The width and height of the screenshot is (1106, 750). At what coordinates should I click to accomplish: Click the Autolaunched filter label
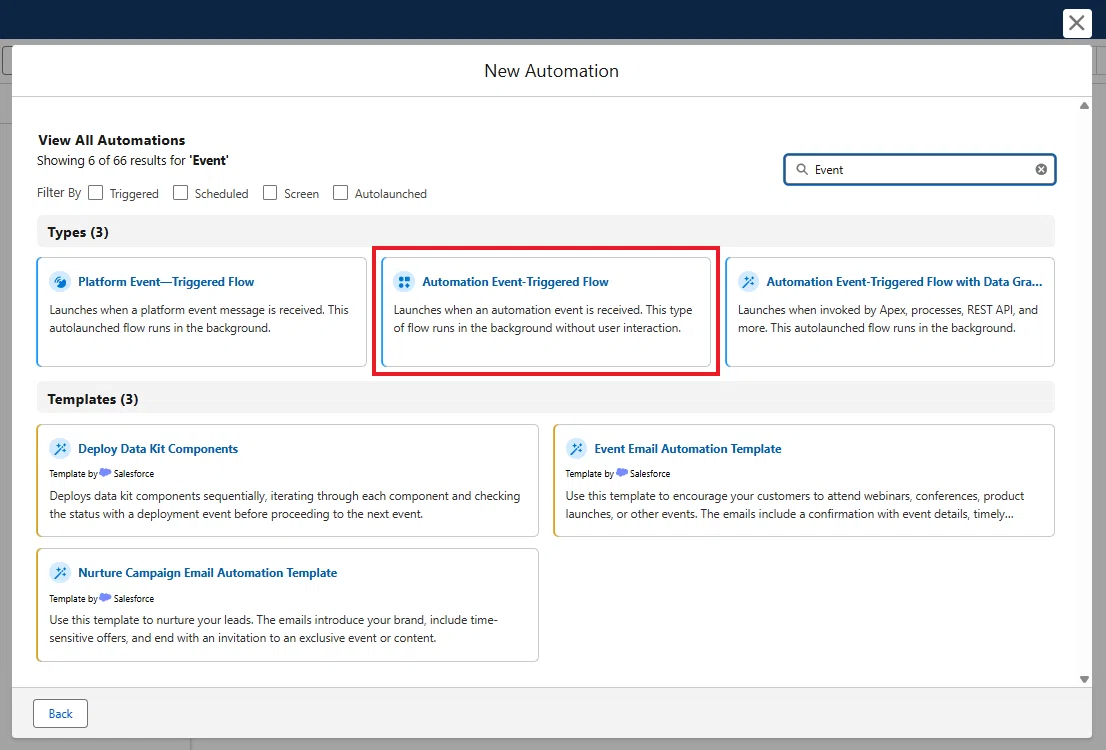click(391, 193)
